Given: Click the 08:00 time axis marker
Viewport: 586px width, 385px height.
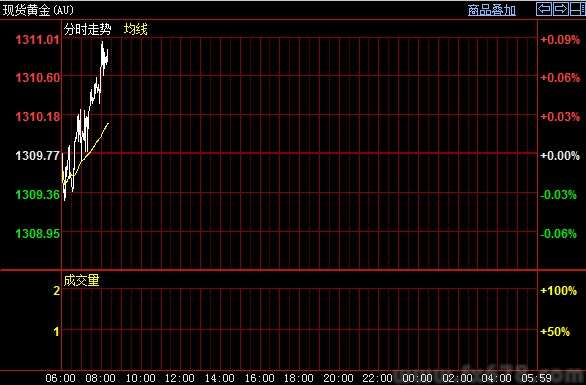Looking at the screenshot, I should (100, 378).
